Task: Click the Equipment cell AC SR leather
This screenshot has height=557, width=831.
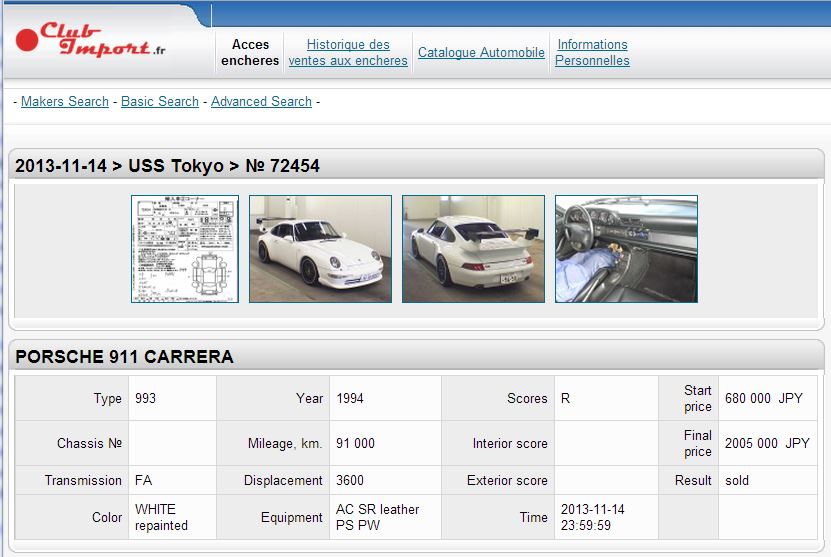Action: (377, 517)
